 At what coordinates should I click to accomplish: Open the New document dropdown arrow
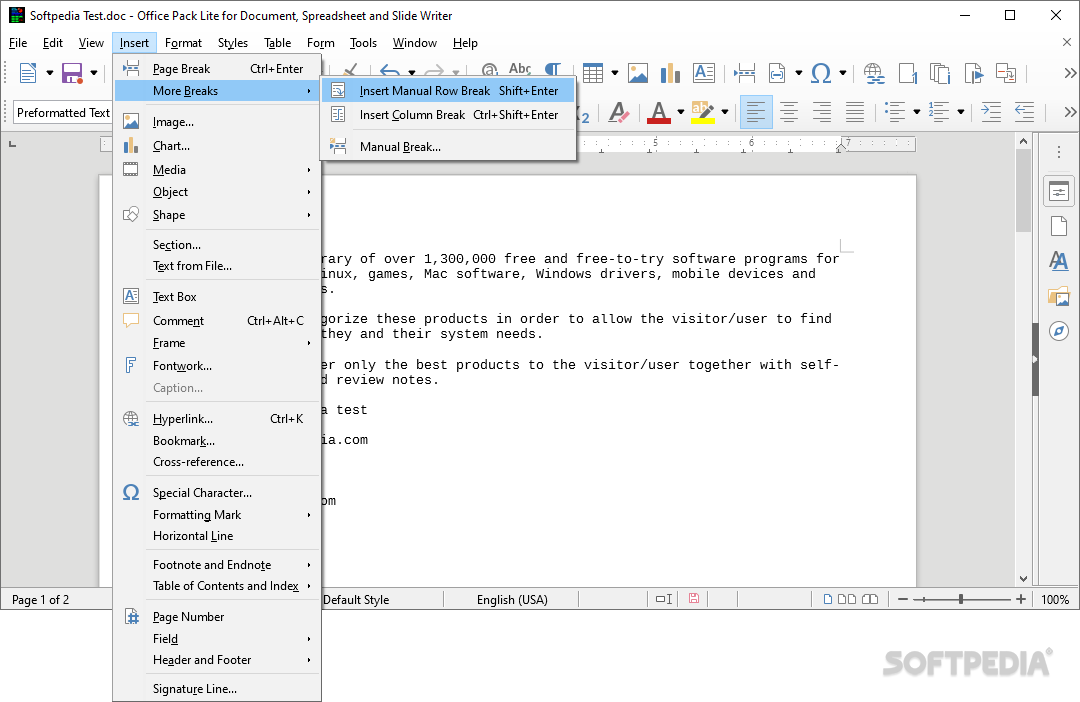50,72
